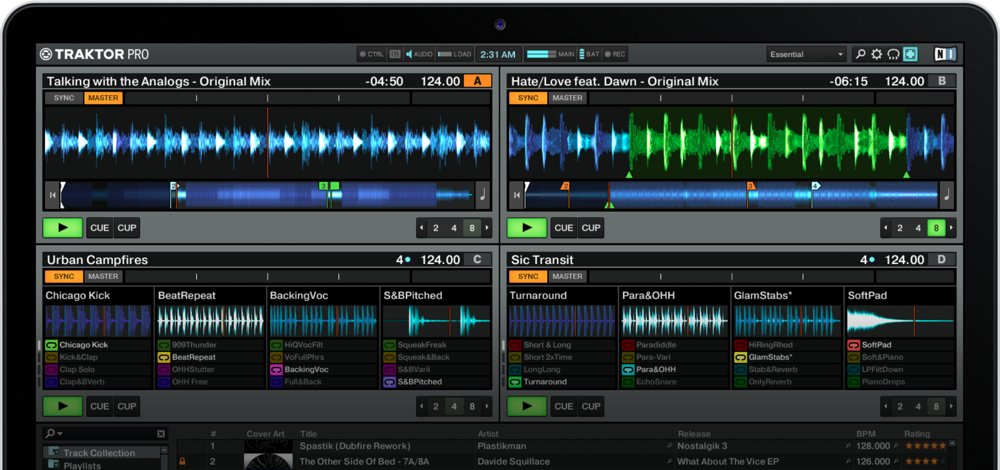Click Deck B stripe overview waveform
The image size is (1000, 470).
pos(731,195)
